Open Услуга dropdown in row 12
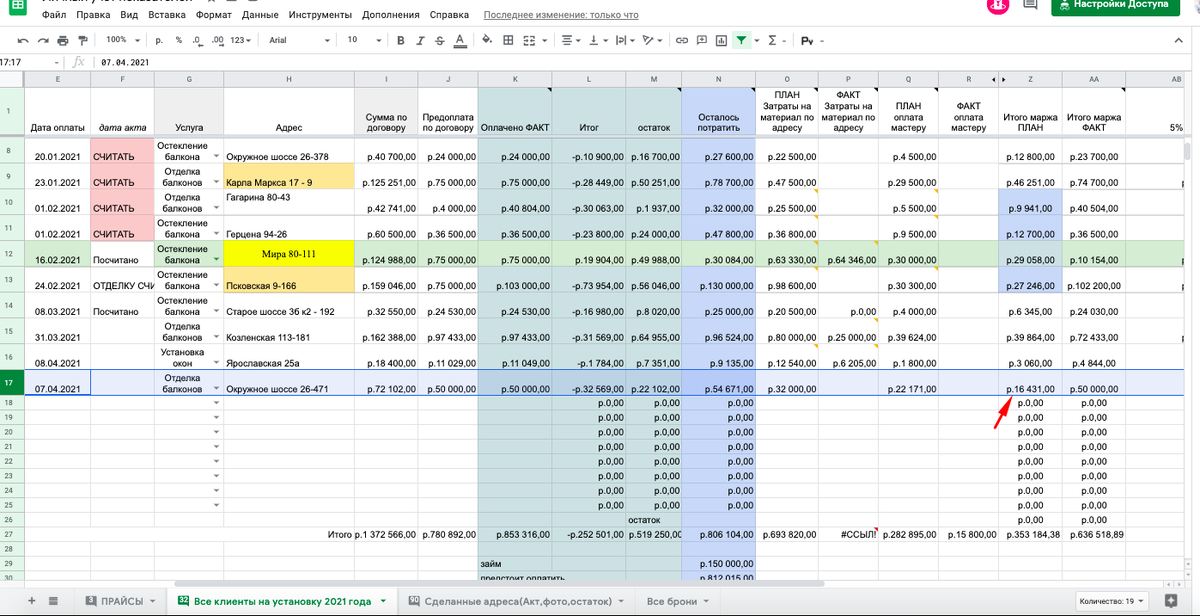Screen dimensions: 1200x616 (x=217, y=259)
